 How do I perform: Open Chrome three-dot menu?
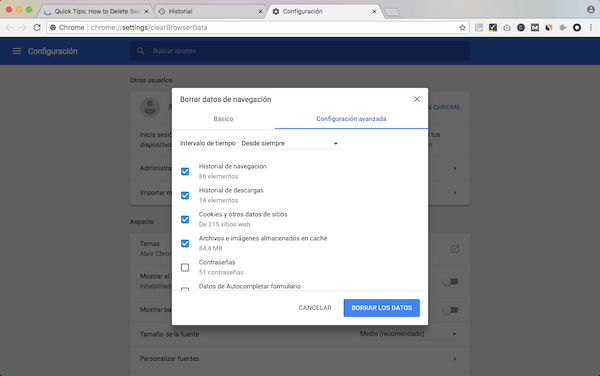[591, 28]
